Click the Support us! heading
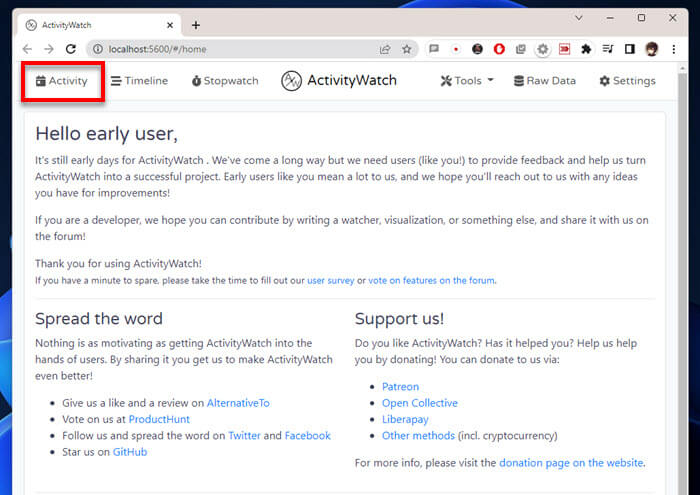 click(399, 319)
